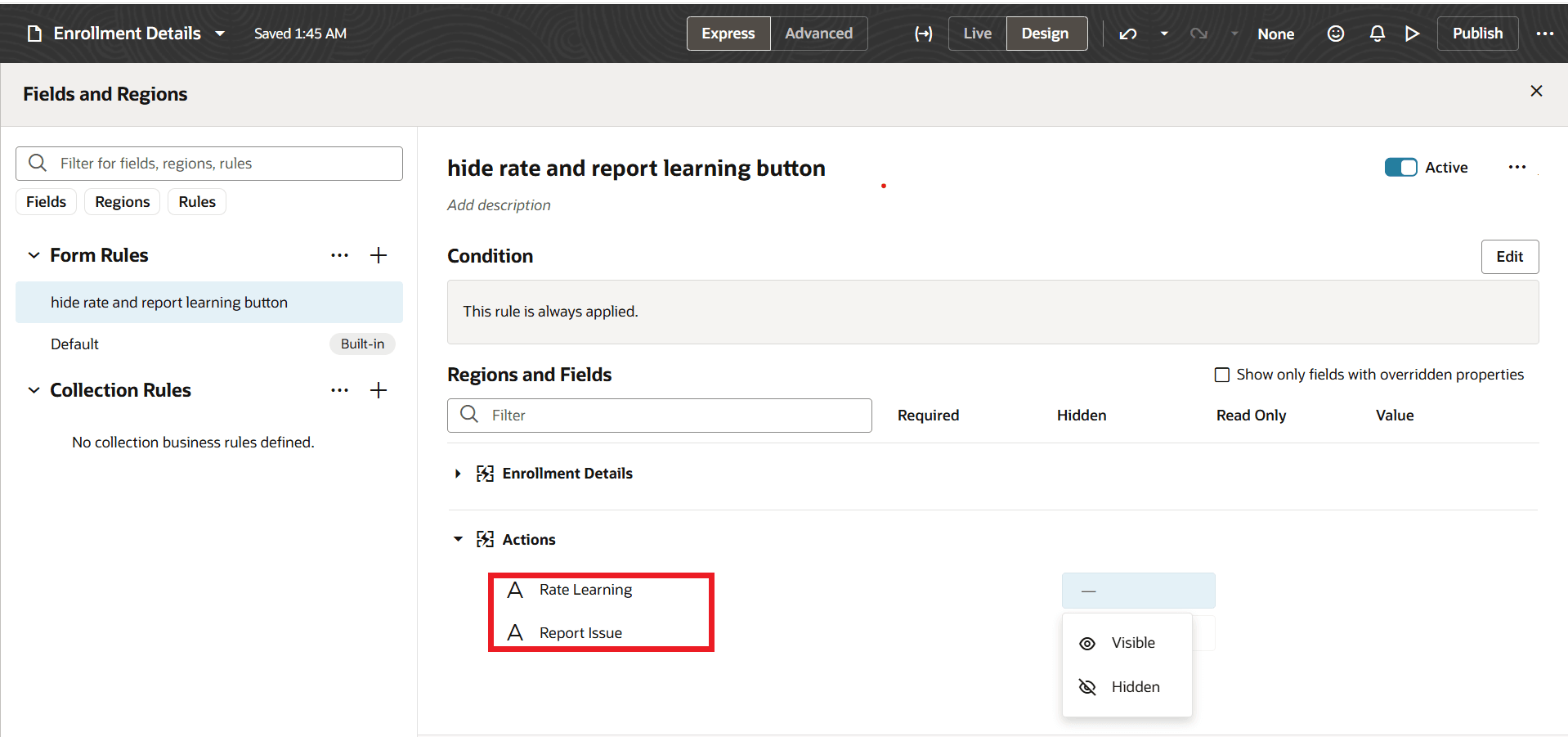
Task: Click the Publish button
Action: click(1477, 34)
